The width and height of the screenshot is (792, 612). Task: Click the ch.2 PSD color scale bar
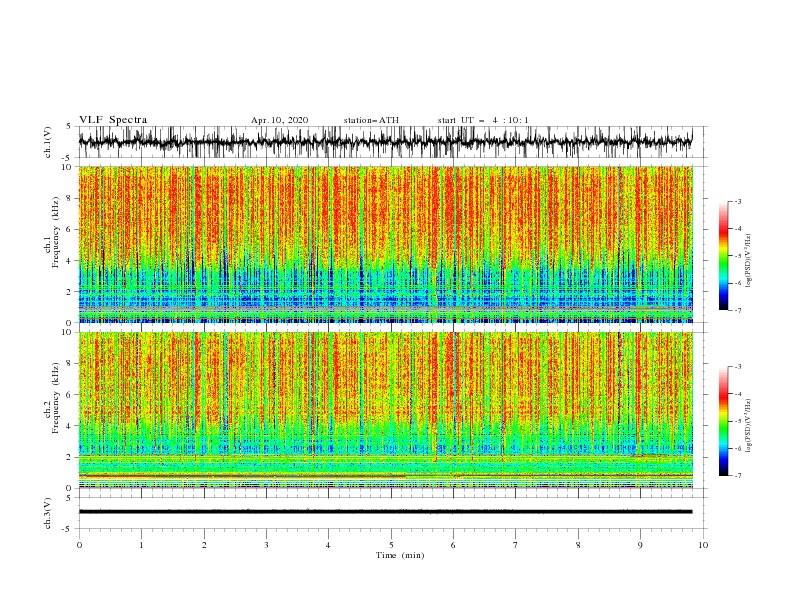723,421
